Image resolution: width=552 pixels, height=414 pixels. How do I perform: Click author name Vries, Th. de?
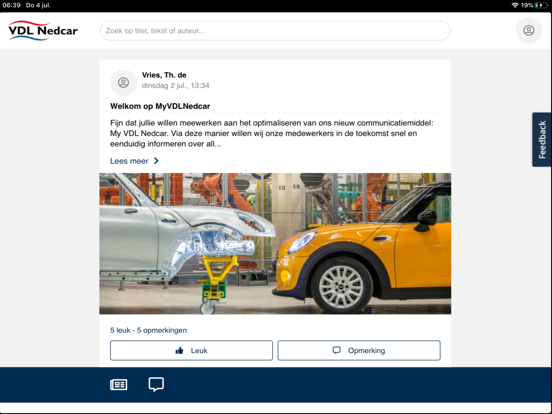pos(164,75)
